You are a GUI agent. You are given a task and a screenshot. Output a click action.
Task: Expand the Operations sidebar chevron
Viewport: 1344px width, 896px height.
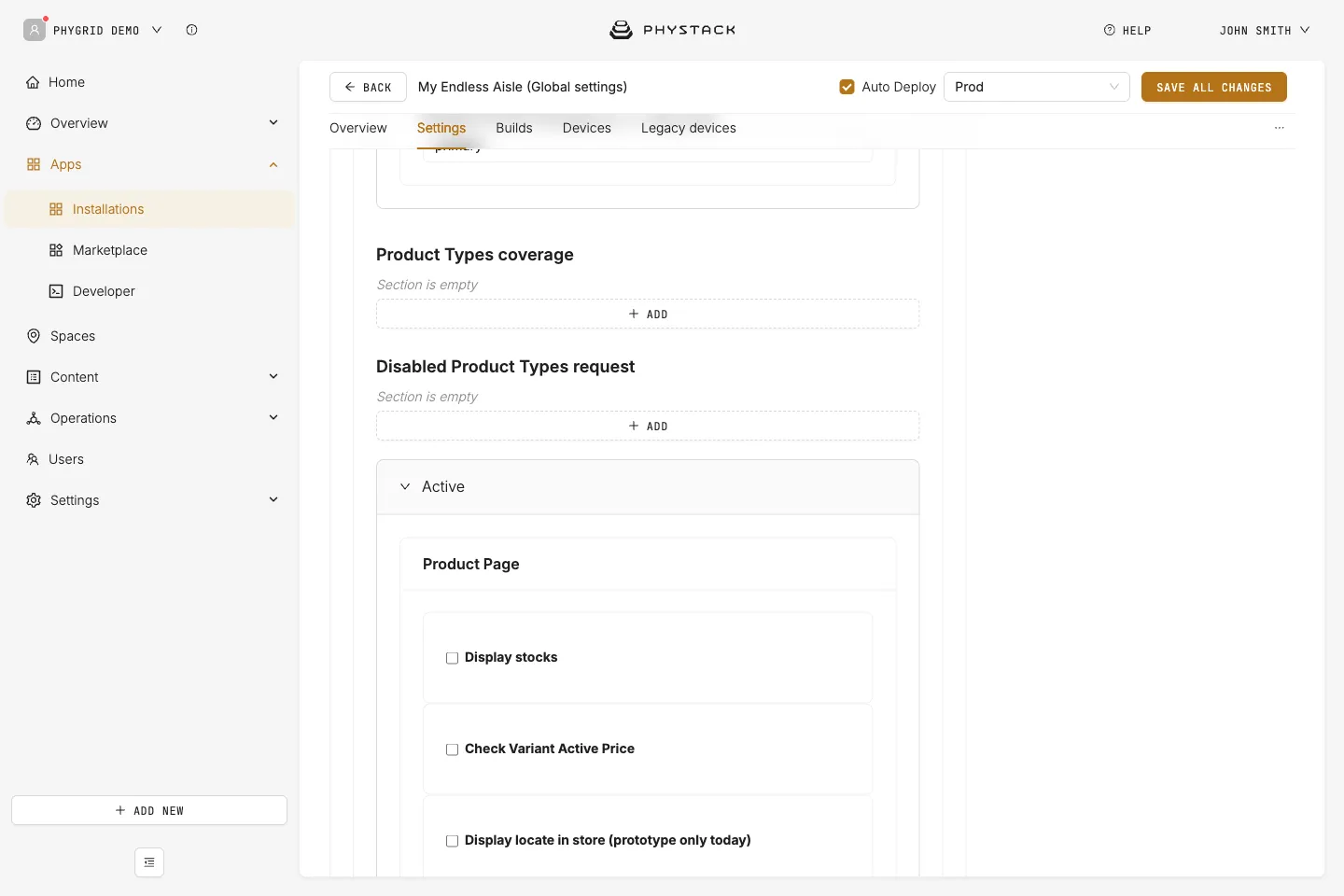pyautogui.click(x=273, y=418)
